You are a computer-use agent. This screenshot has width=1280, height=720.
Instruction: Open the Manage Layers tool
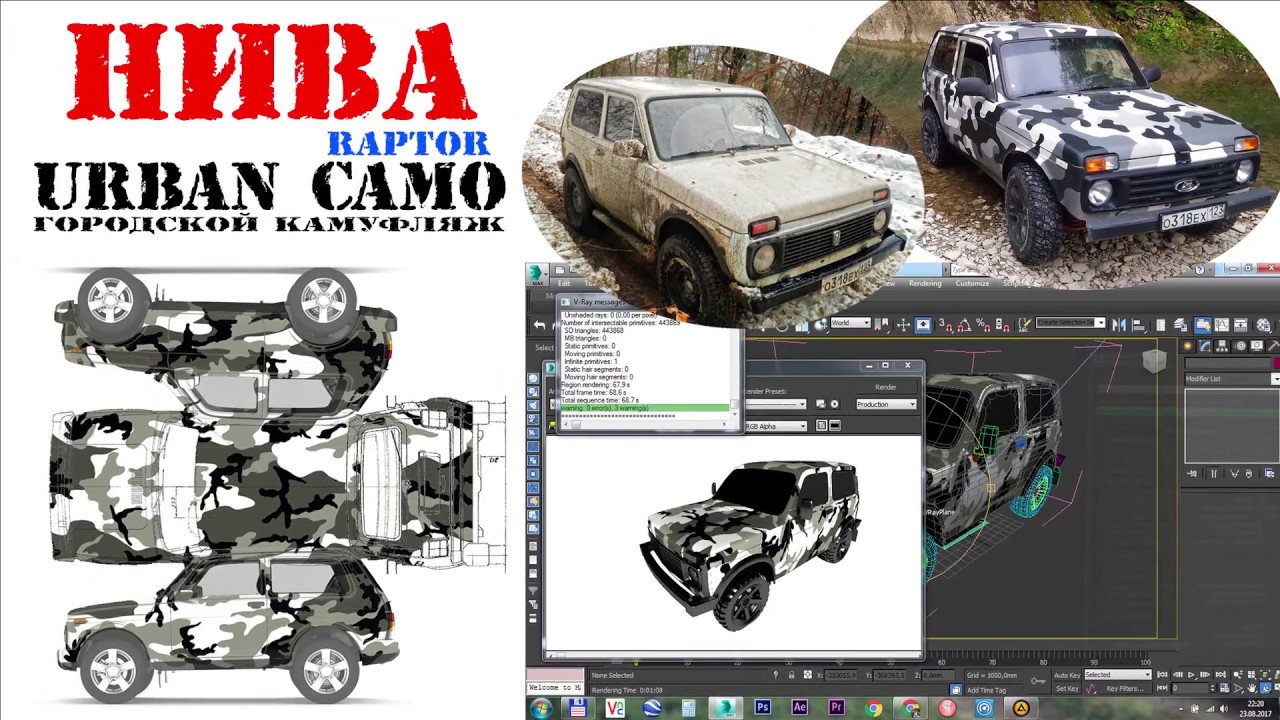(x=1181, y=324)
